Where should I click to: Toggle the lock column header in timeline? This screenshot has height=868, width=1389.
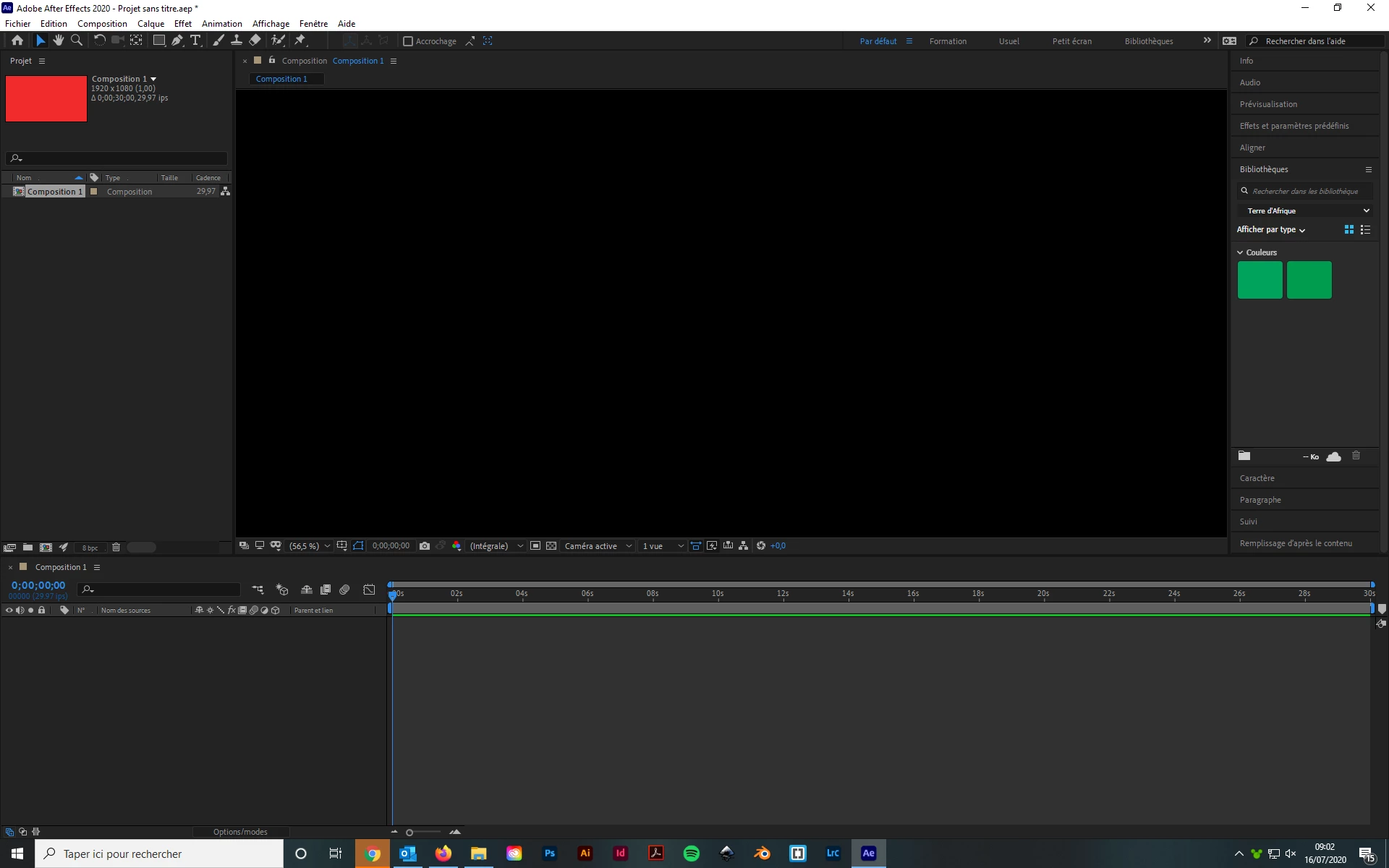tap(42, 610)
